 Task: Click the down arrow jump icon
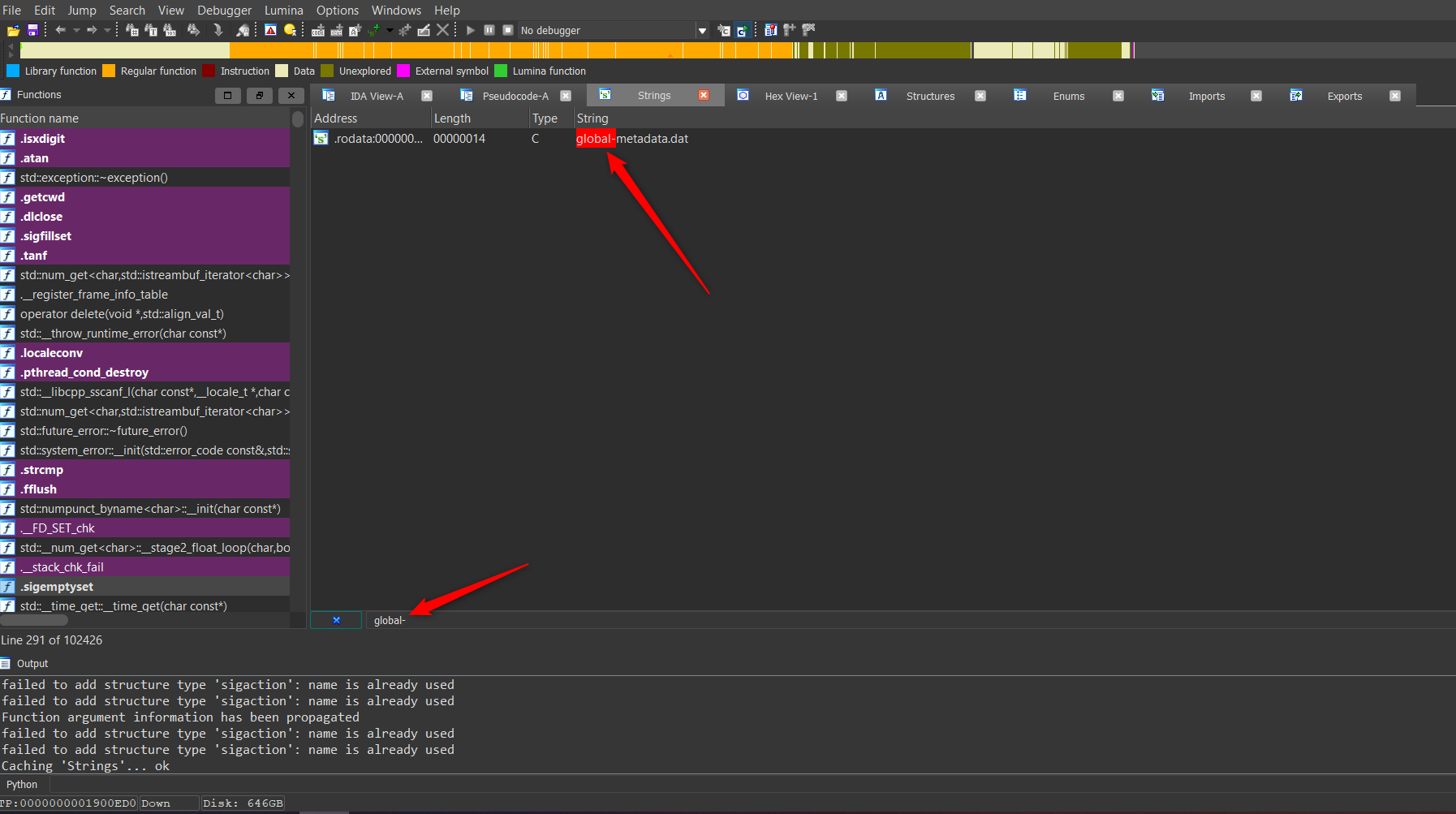218,30
